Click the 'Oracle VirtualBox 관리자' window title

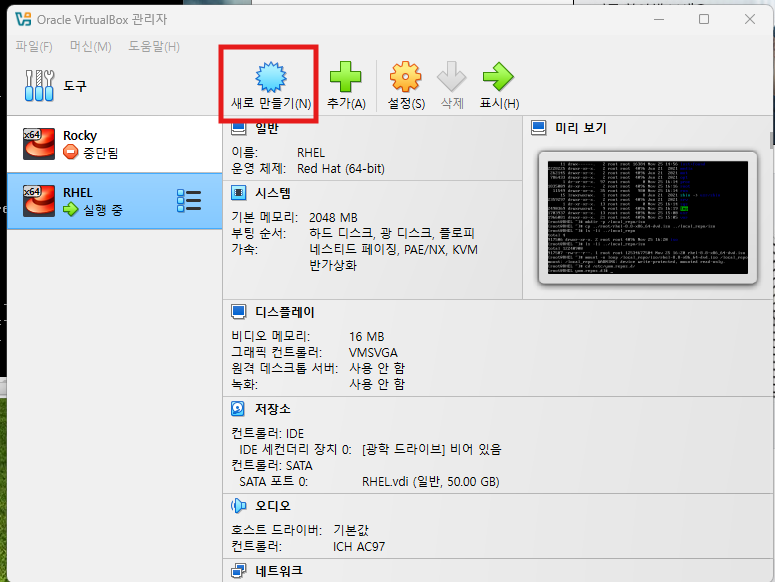coord(102,19)
